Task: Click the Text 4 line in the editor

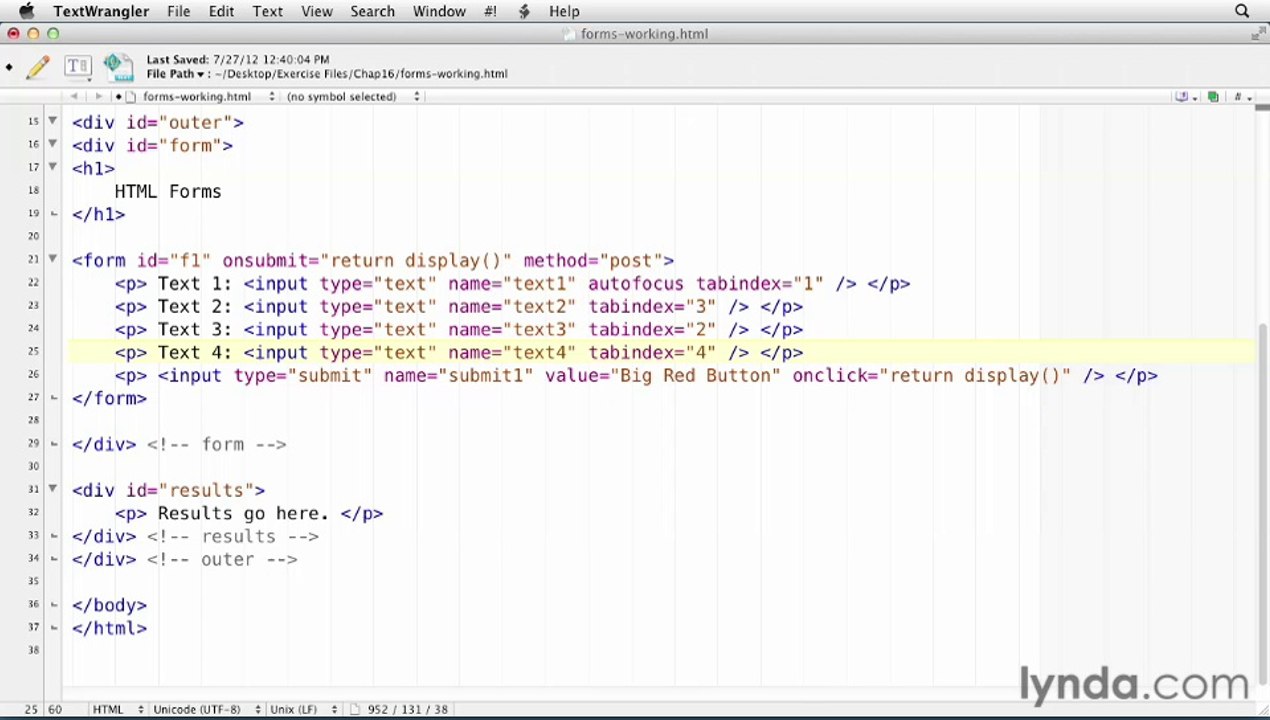Action: [x=661, y=352]
